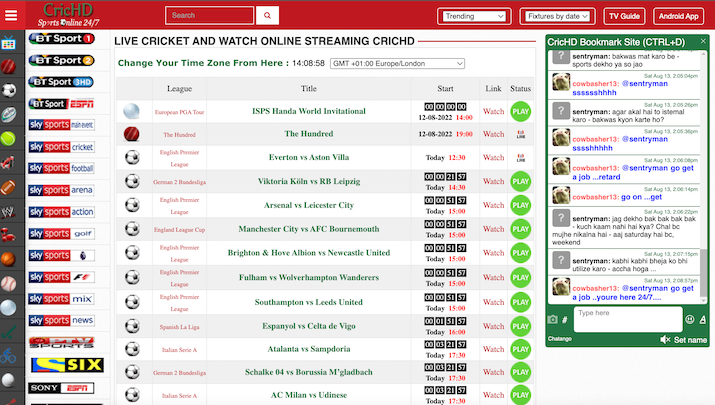Open the emoji smiley picker in chat

point(690,320)
